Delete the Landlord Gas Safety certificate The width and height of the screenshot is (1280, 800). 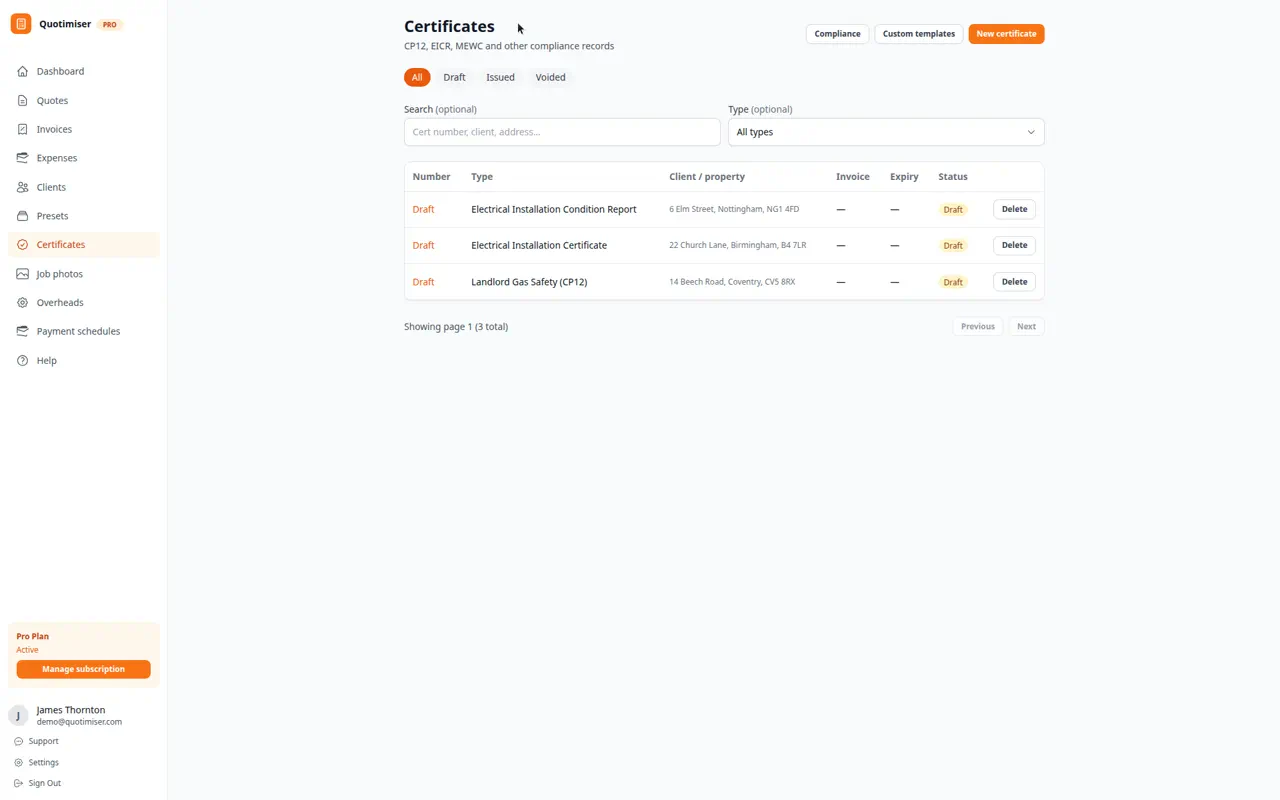1014,282
